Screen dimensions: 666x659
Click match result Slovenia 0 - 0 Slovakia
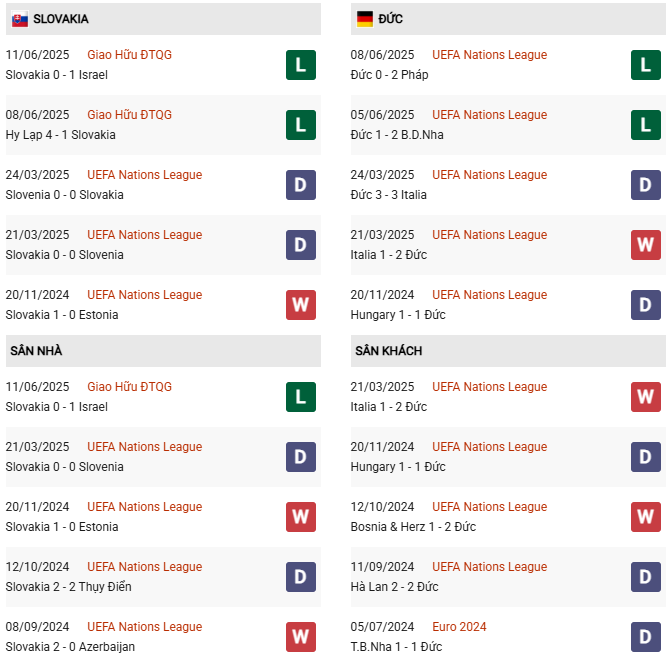pyautogui.click(x=64, y=195)
